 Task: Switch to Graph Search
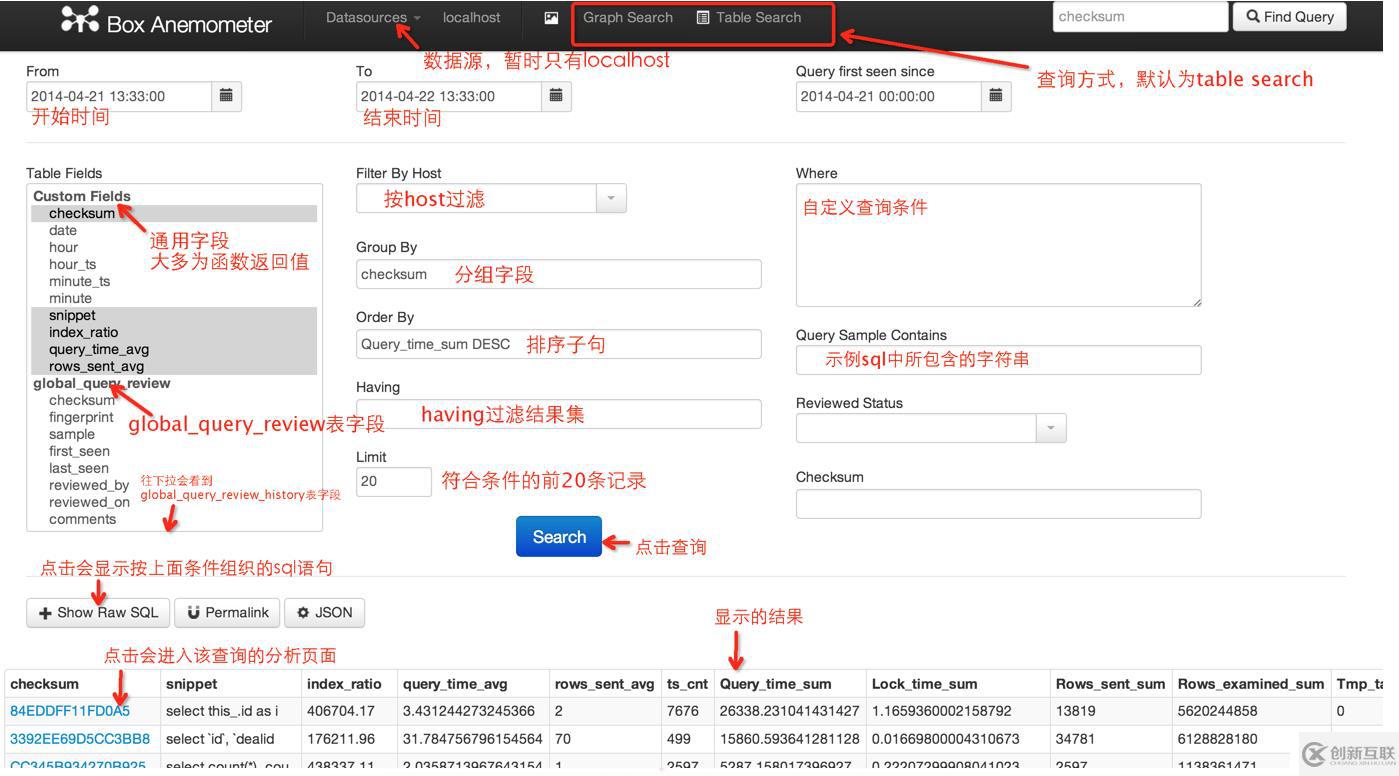coord(628,17)
